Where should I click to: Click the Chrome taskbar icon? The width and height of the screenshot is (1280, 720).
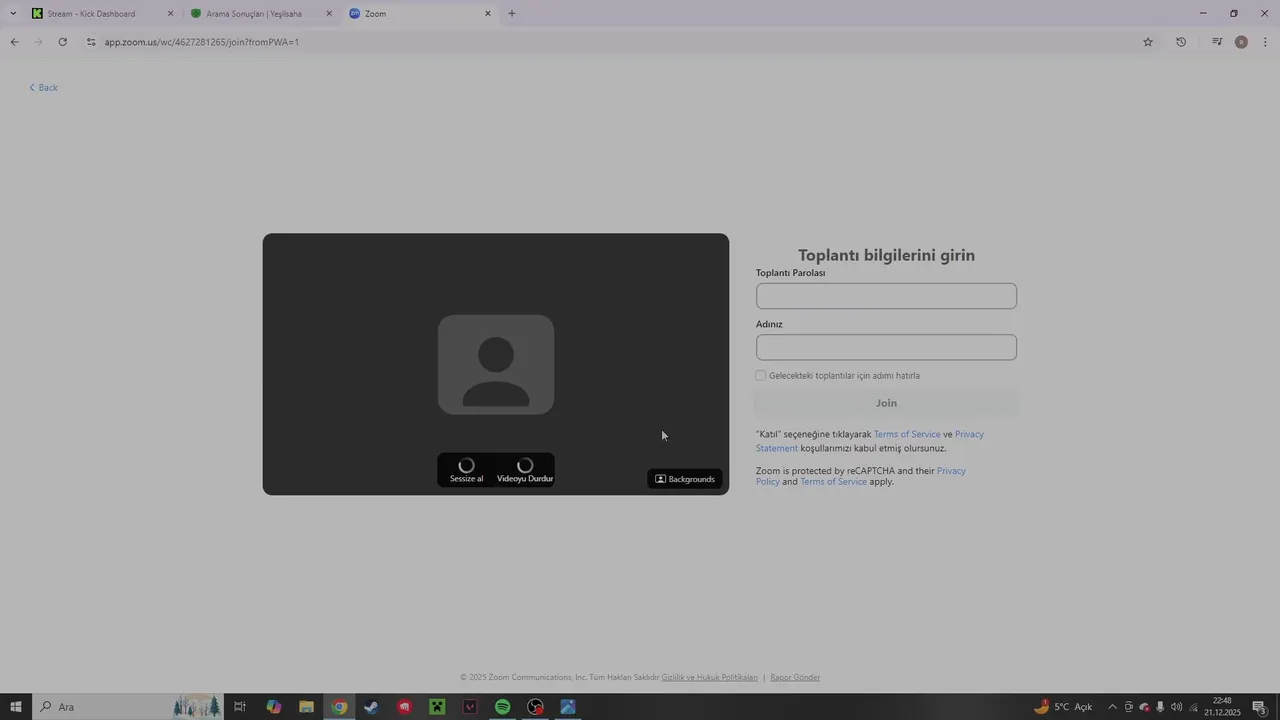pyautogui.click(x=339, y=707)
